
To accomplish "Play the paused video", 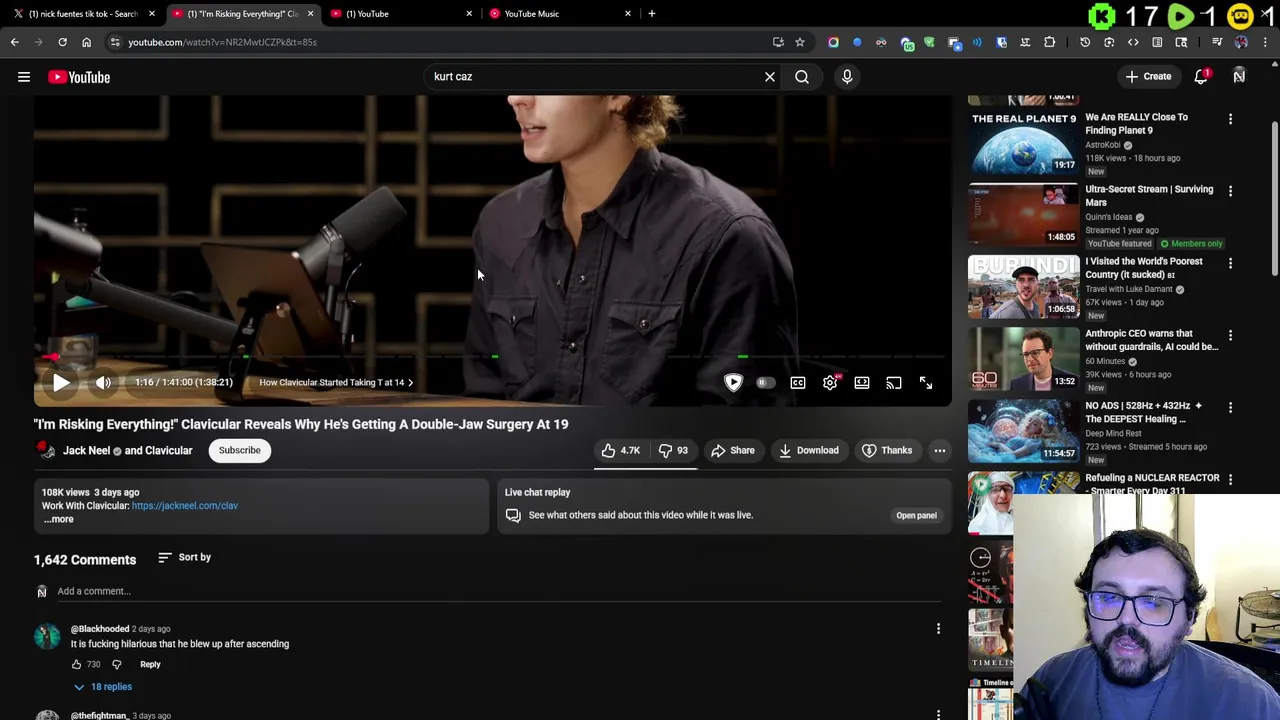I will pos(61,382).
